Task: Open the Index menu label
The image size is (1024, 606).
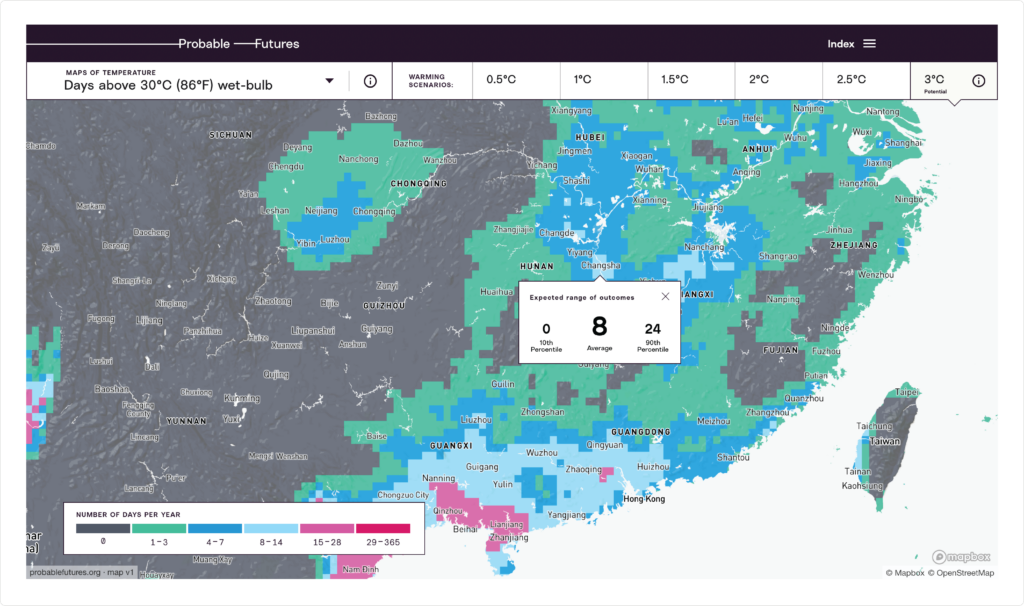Action: pyautogui.click(x=840, y=44)
